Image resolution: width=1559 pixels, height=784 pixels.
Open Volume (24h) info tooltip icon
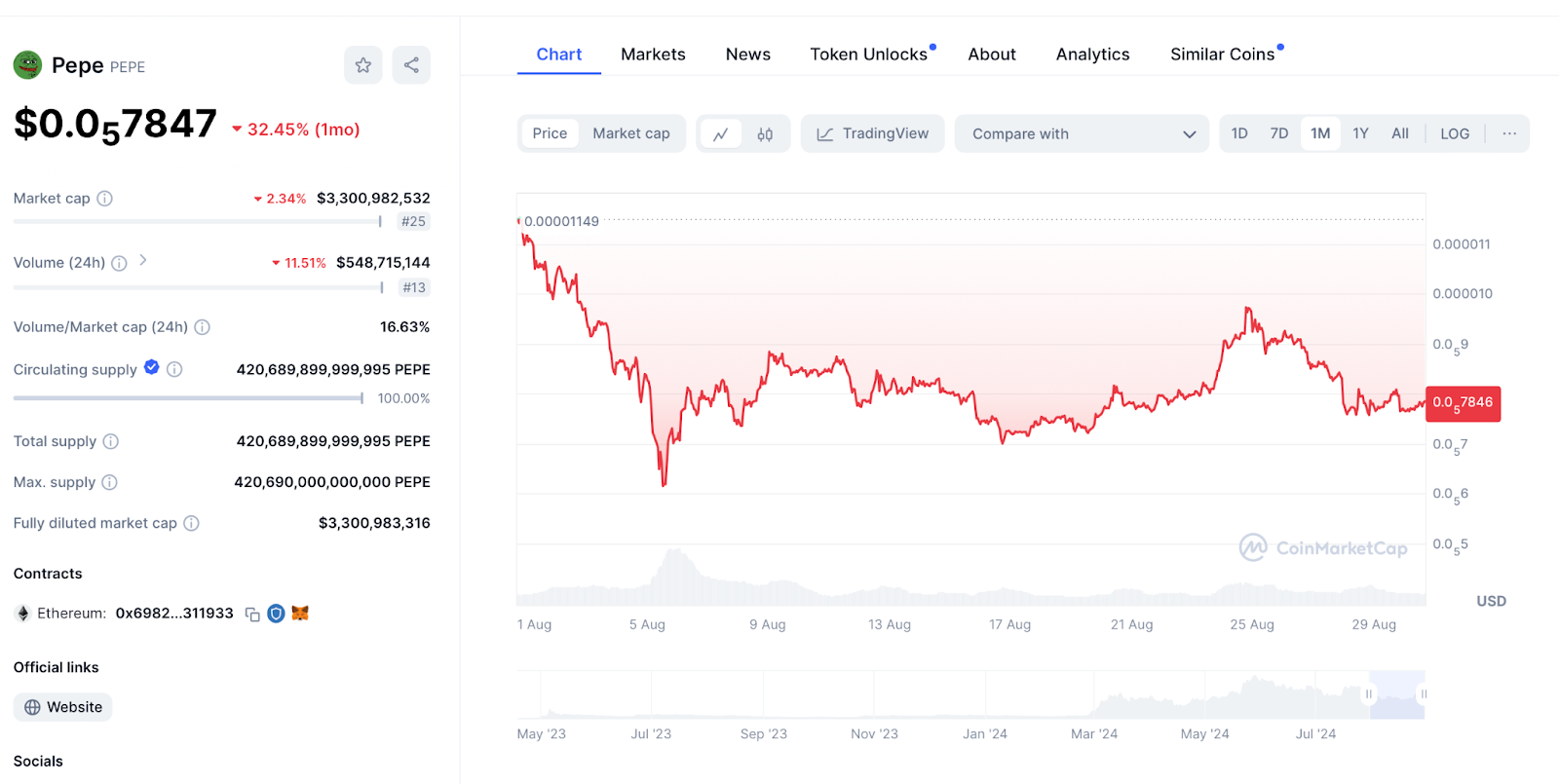[x=119, y=263]
